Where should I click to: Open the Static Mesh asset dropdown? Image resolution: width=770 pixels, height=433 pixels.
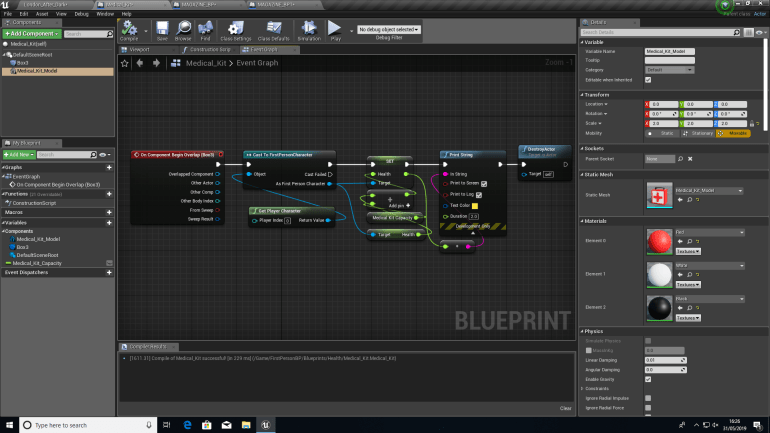[x=709, y=190]
